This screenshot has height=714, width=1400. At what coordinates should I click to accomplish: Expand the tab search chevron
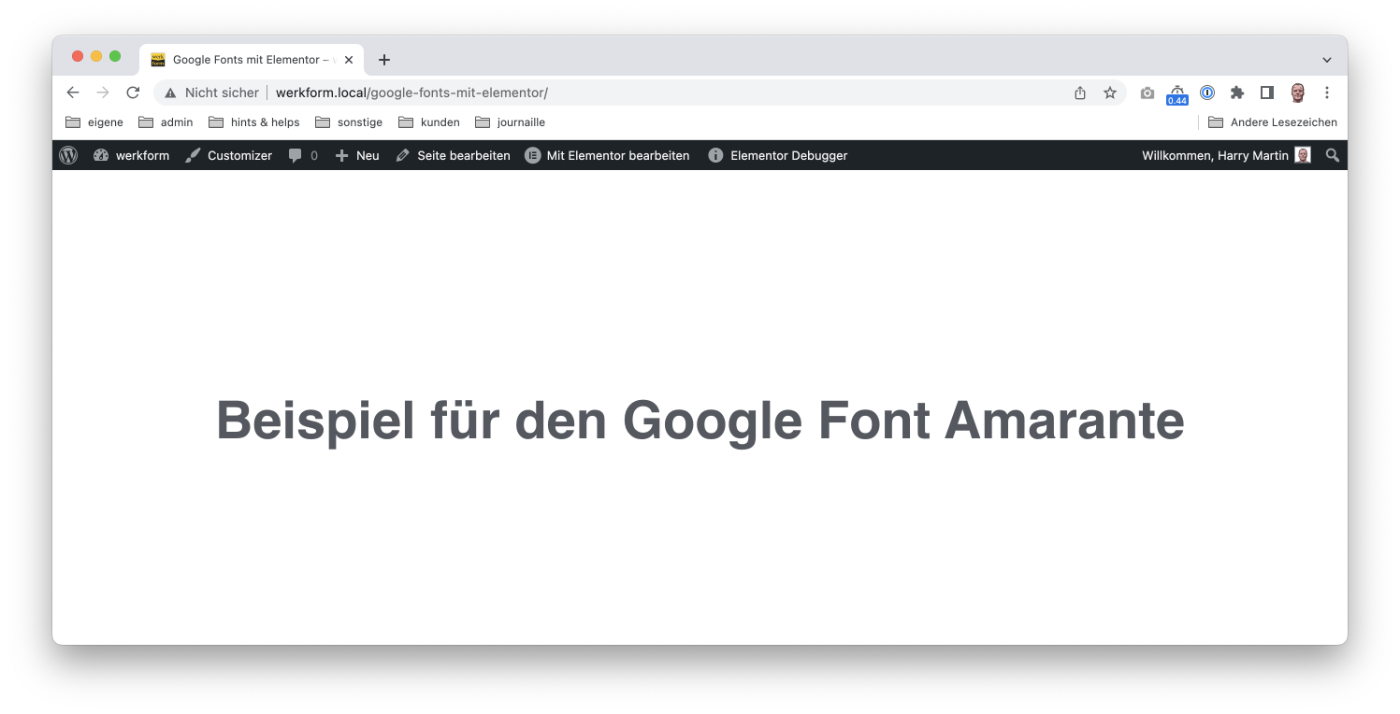pos(1327,60)
